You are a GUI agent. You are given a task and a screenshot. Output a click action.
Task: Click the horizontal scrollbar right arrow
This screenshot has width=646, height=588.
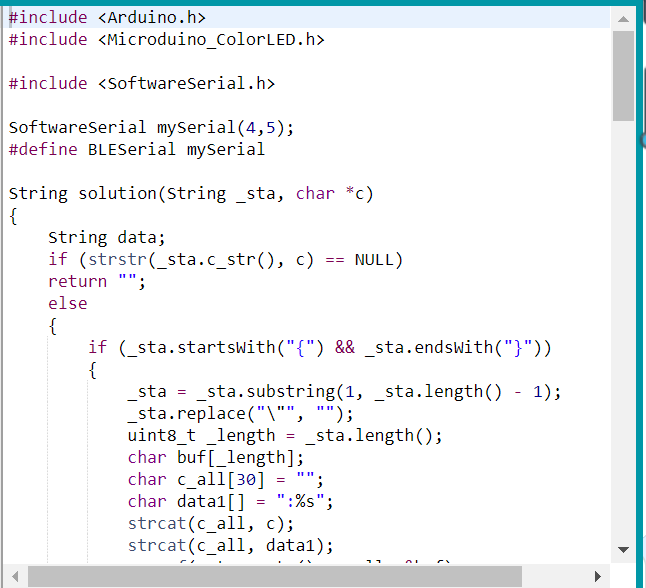599,577
